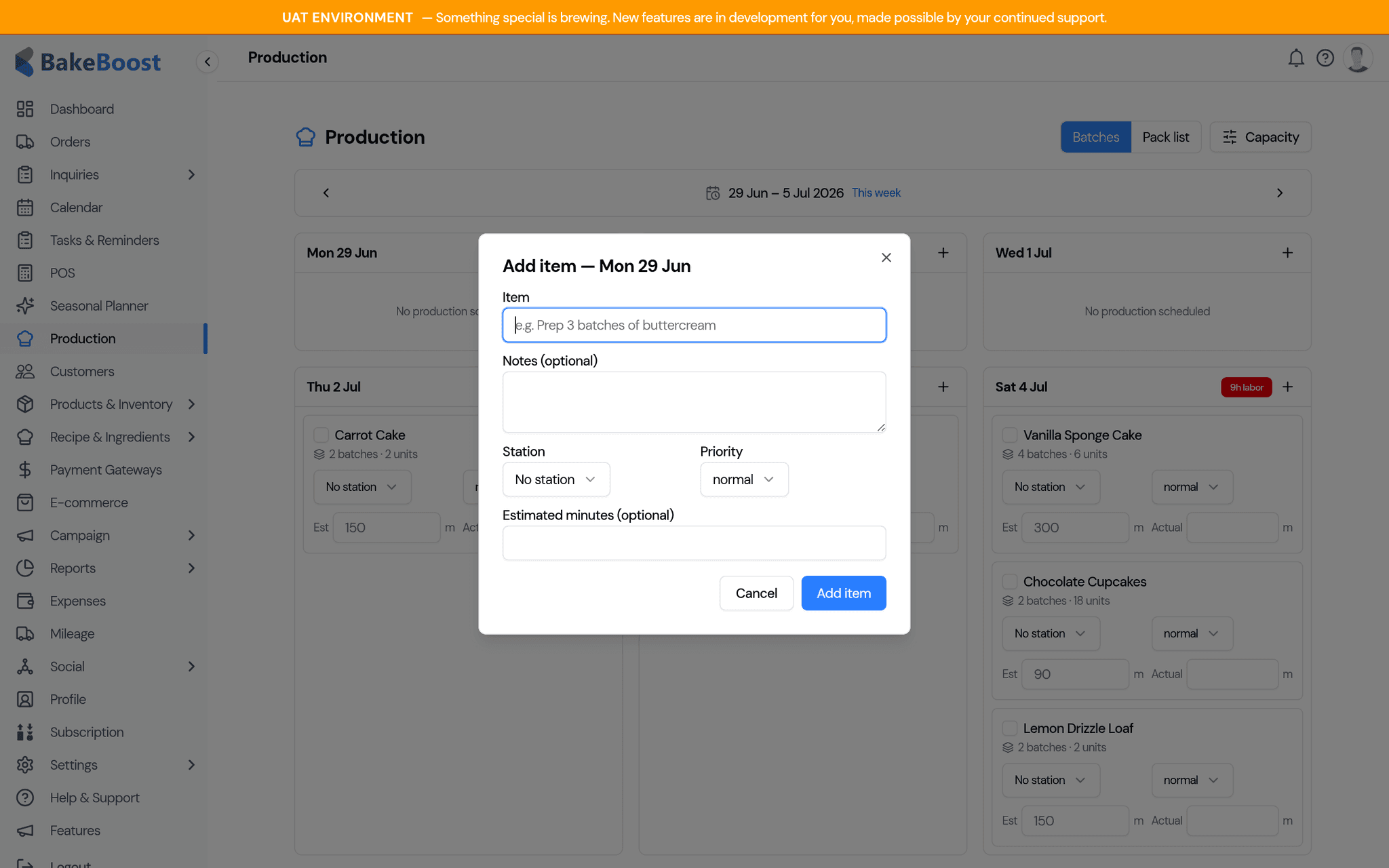Screen dimensions: 1389x868
Task: Open Chocolate Cupcakes priority dropdown
Action: pyautogui.click(x=1192, y=633)
